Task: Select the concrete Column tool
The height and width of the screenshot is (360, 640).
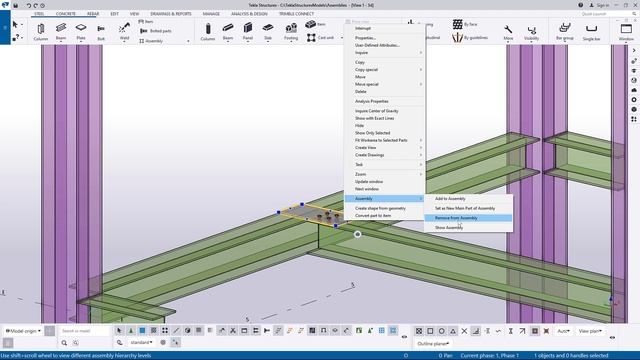Action: click(208, 31)
